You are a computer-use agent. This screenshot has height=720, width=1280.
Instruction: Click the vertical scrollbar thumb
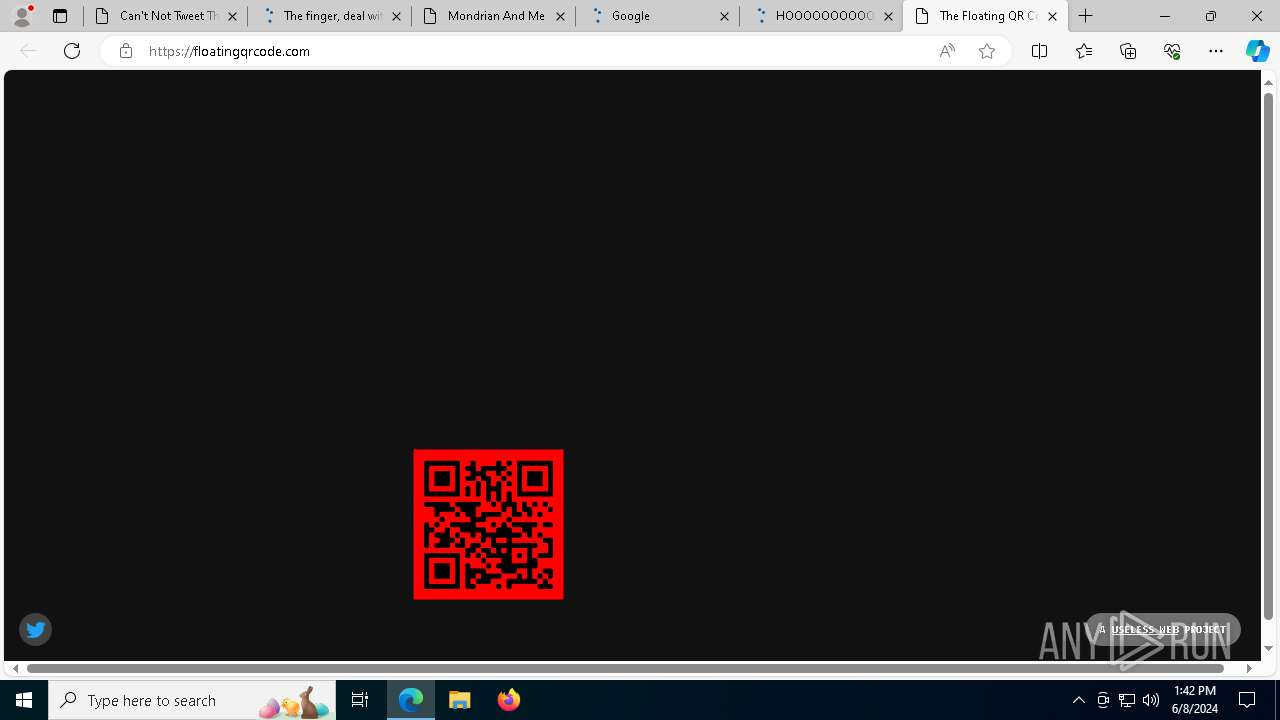coord(1268,355)
